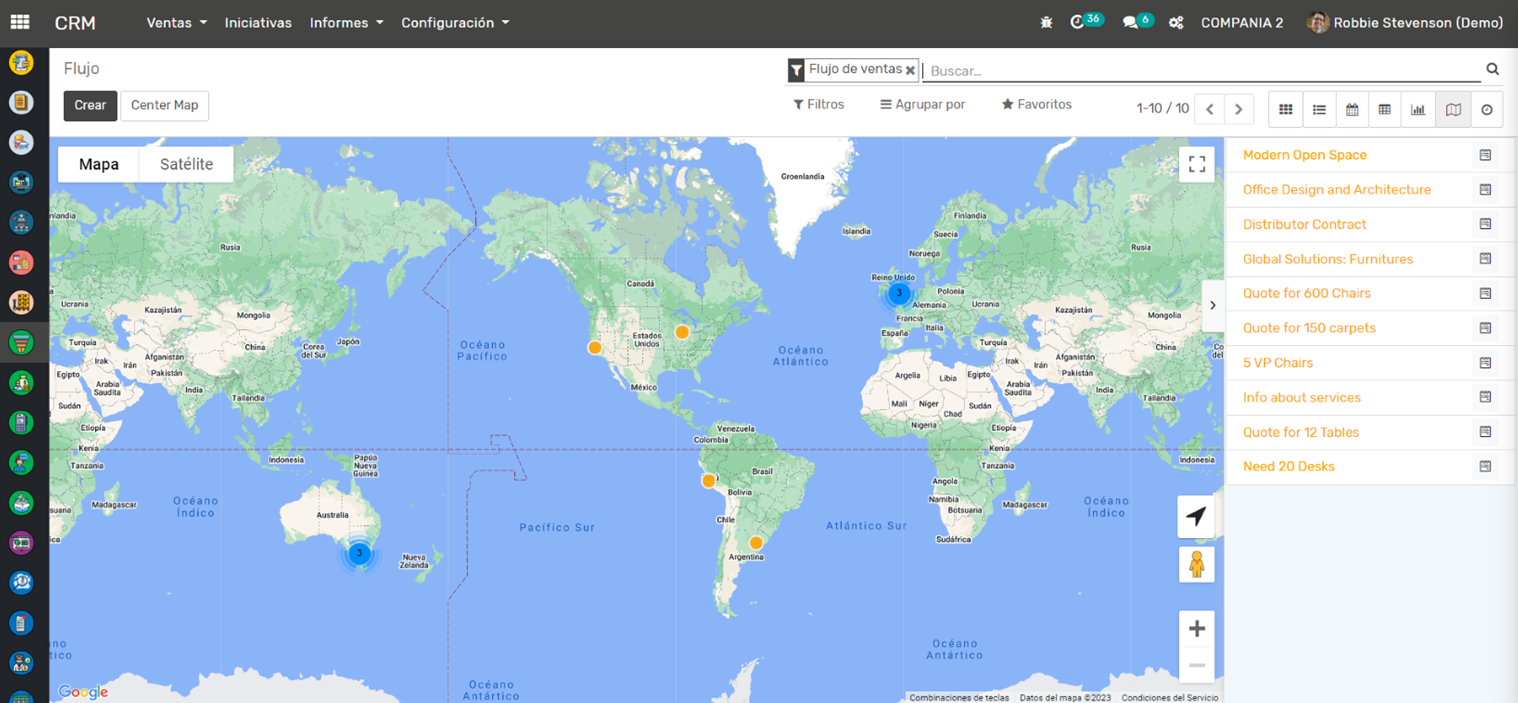This screenshot has width=1518, height=703.
Task: Switch to Kanban view
Action: [x=1285, y=110]
